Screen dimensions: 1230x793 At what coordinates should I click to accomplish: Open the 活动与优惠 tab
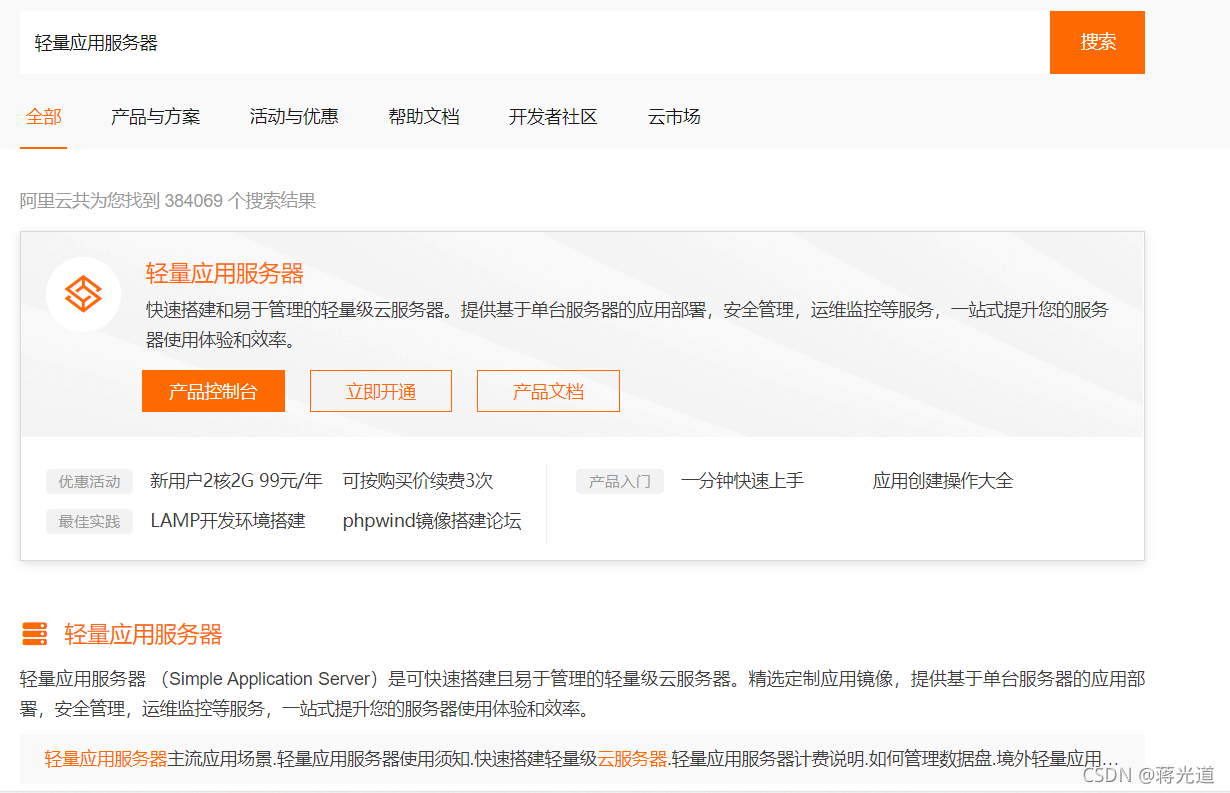point(294,117)
